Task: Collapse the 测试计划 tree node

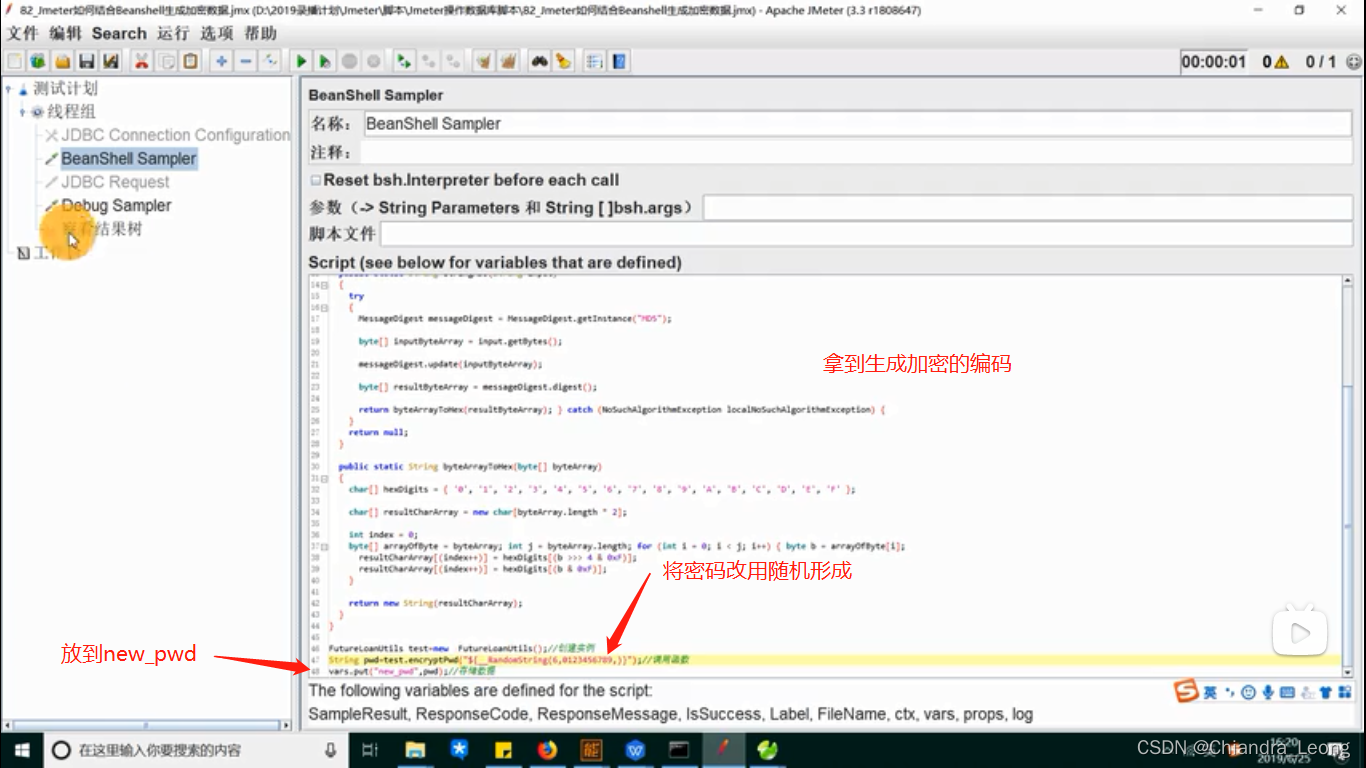Action: tap(8, 89)
